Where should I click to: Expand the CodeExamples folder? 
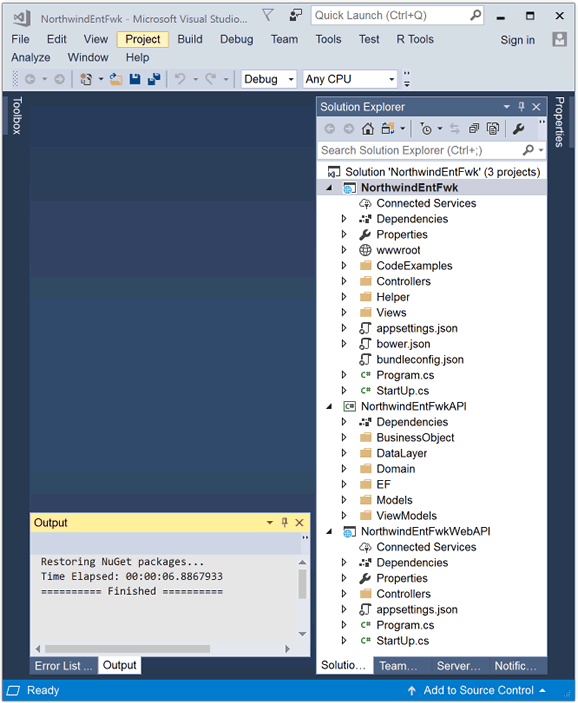coord(344,265)
